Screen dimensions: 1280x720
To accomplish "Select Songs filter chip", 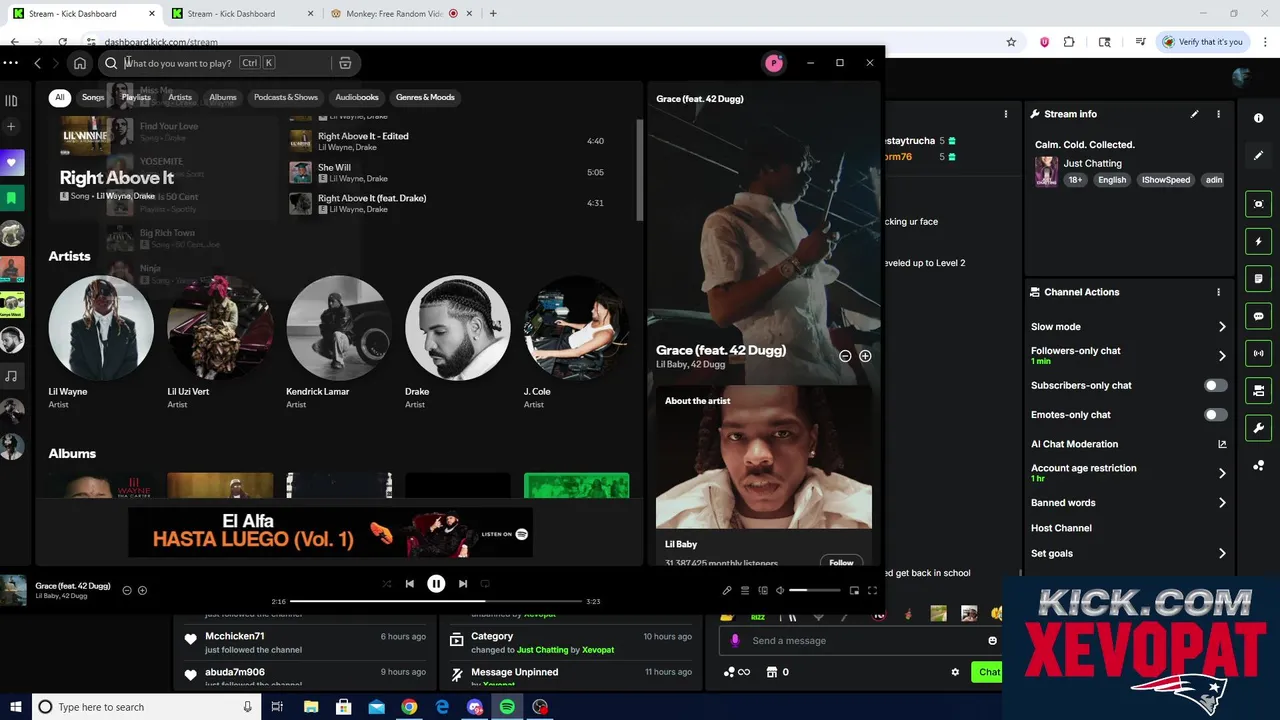I will click(x=93, y=97).
